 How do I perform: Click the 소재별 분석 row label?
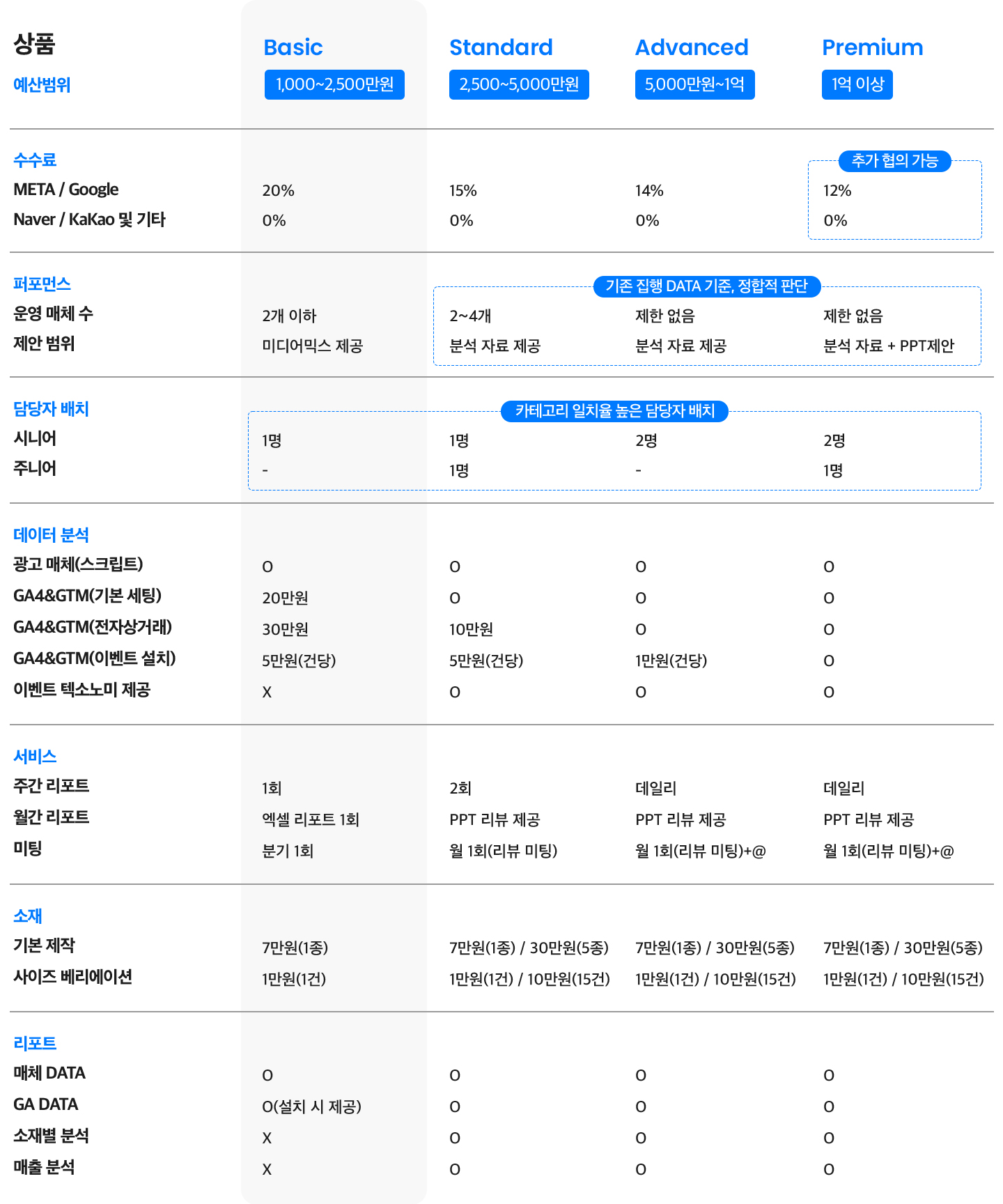(51, 1136)
